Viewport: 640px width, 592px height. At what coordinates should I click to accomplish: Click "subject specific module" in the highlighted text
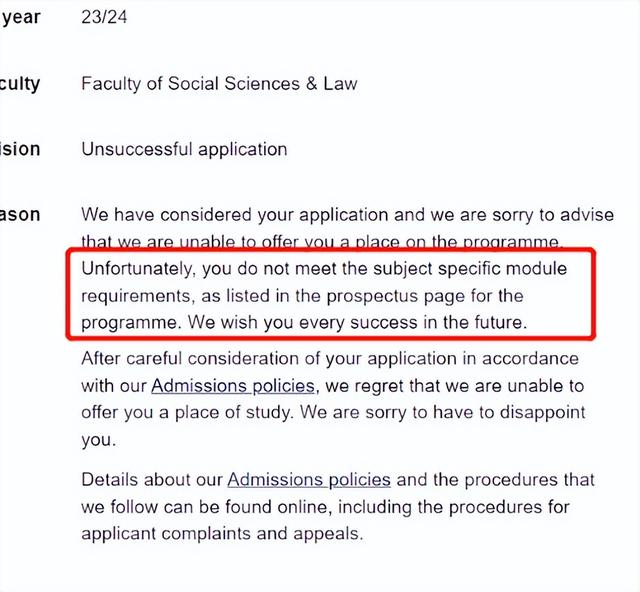(x=470, y=269)
